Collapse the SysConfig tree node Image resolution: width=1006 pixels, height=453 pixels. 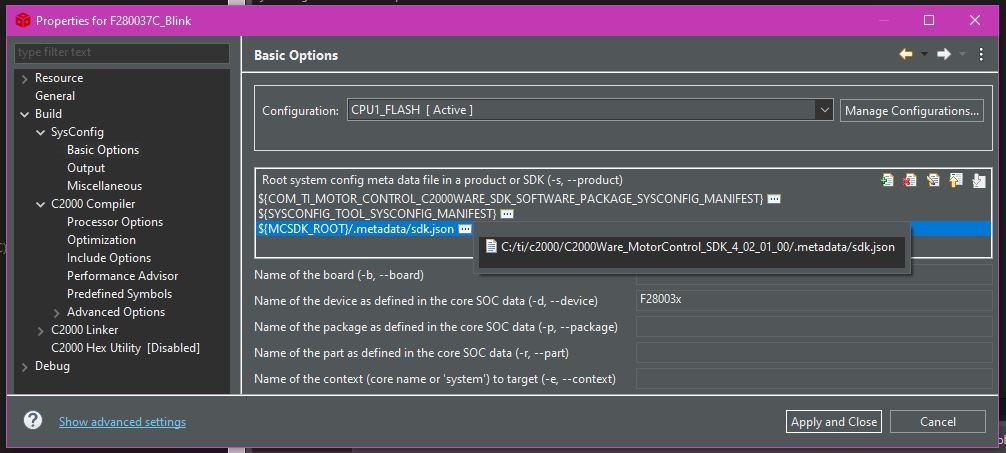(41, 132)
